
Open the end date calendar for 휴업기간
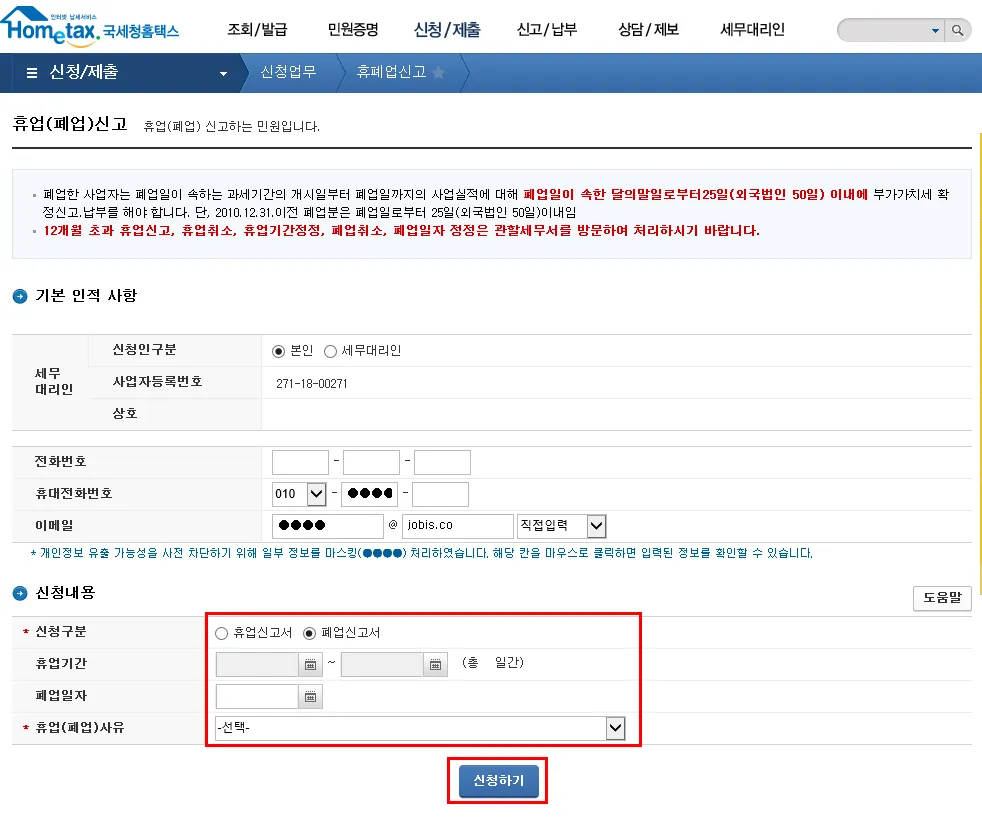(x=435, y=663)
